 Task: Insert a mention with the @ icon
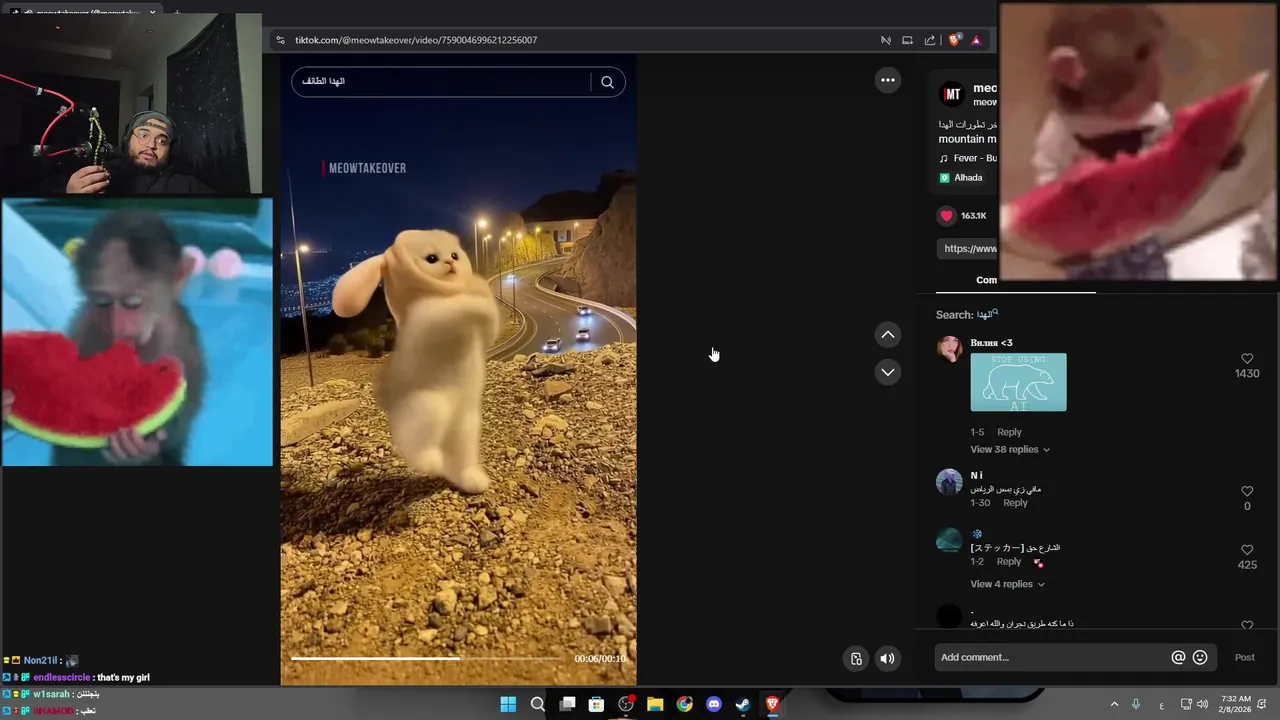pyautogui.click(x=1178, y=657)
